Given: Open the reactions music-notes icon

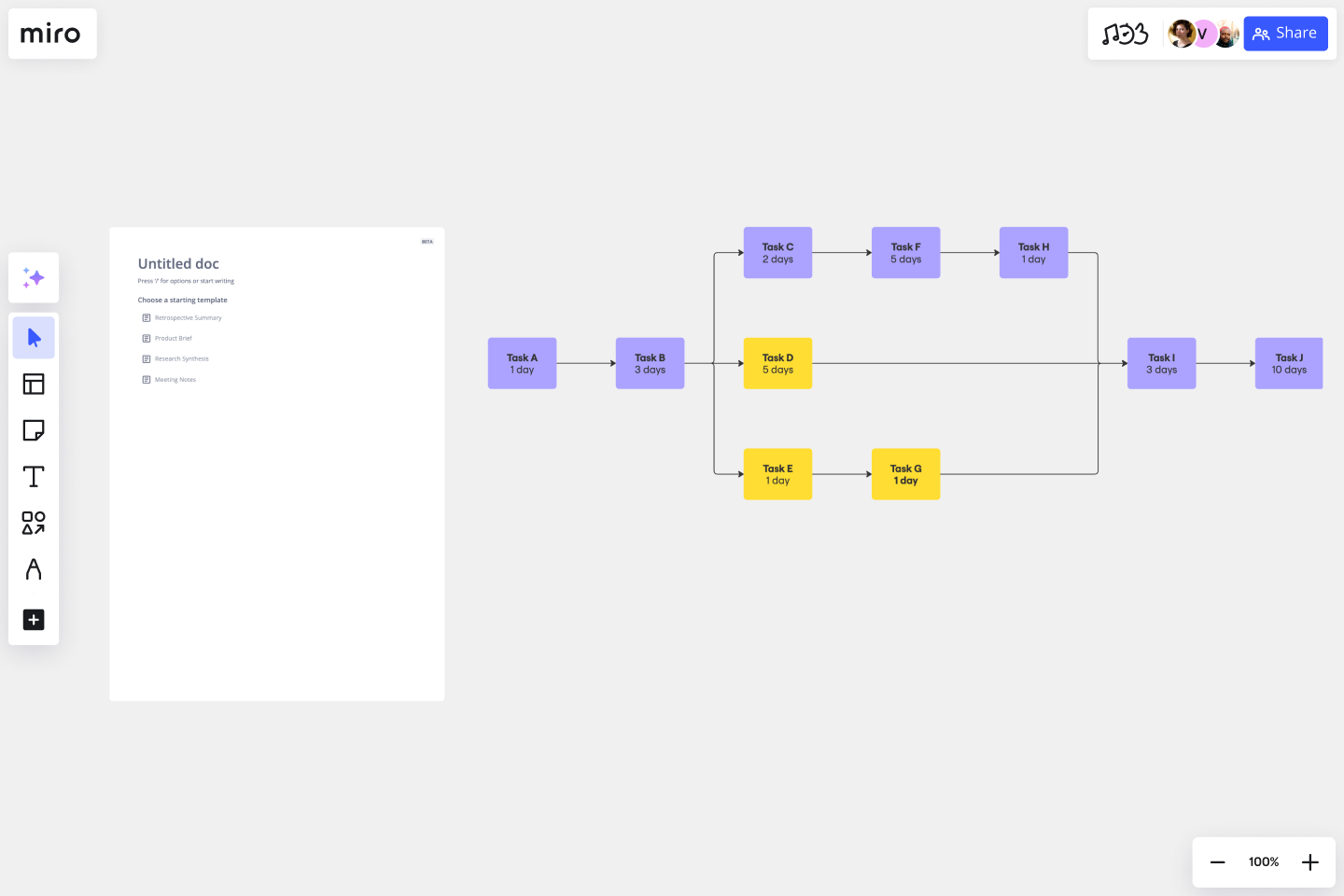Looking at the screenshot, I should 1125,34.
